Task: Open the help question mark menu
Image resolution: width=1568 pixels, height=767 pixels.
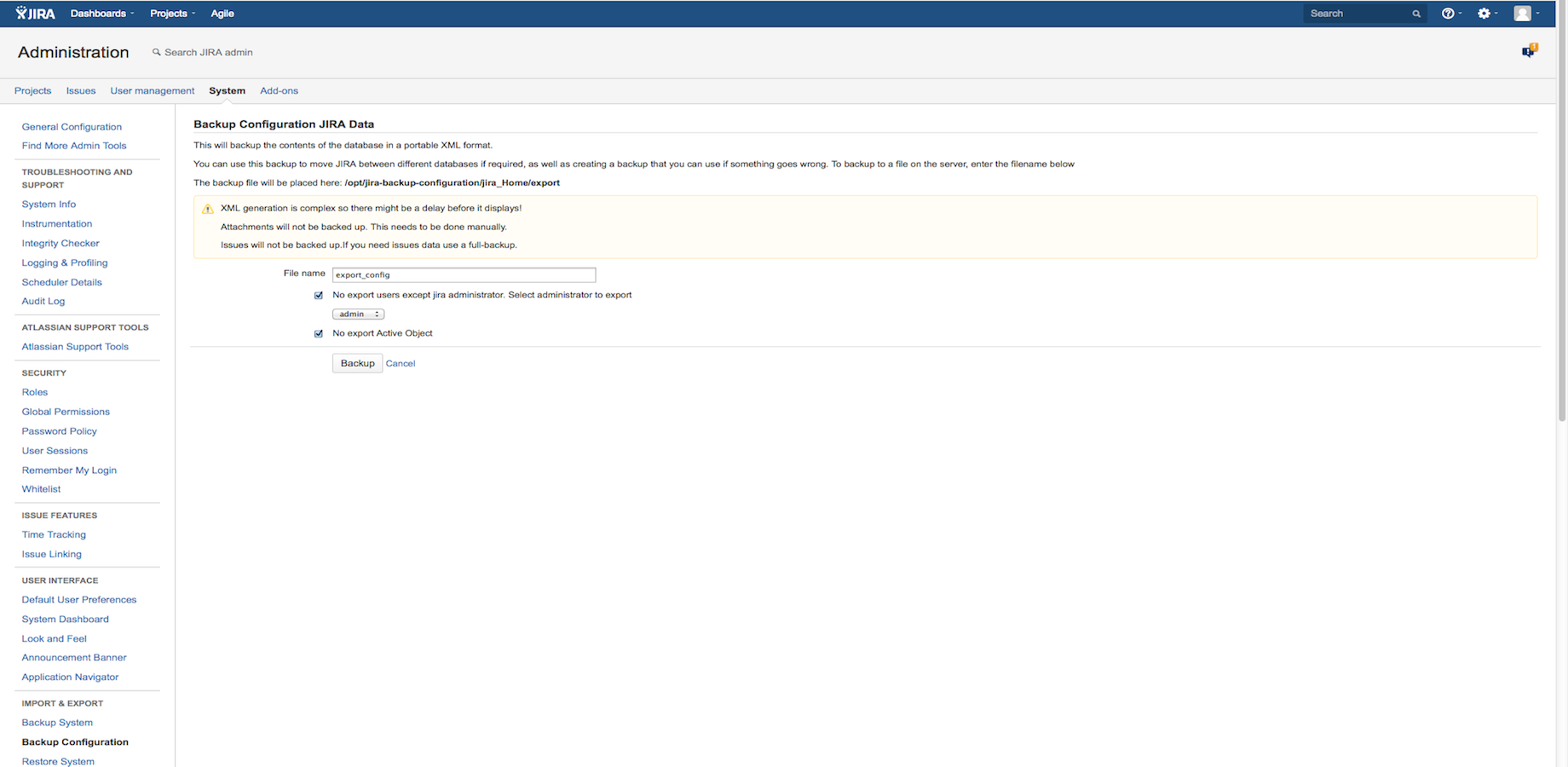Action: pyautogui.click(x=1450, y=13)
